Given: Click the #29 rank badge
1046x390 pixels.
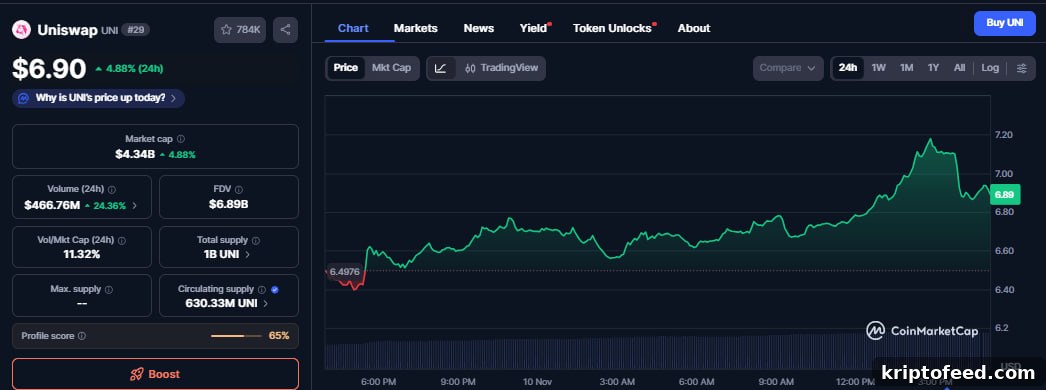Looking at the screenshot, I should point(135,30).
